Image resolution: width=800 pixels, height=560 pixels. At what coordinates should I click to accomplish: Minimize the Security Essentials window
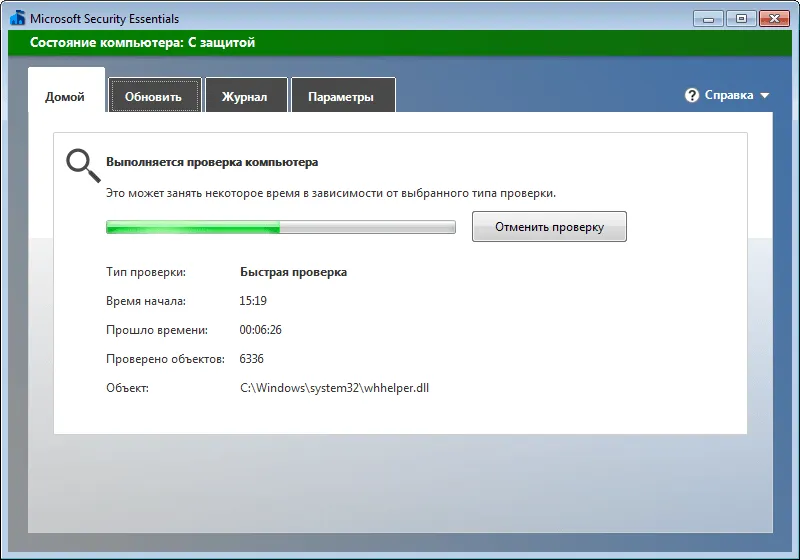(708, 19)
